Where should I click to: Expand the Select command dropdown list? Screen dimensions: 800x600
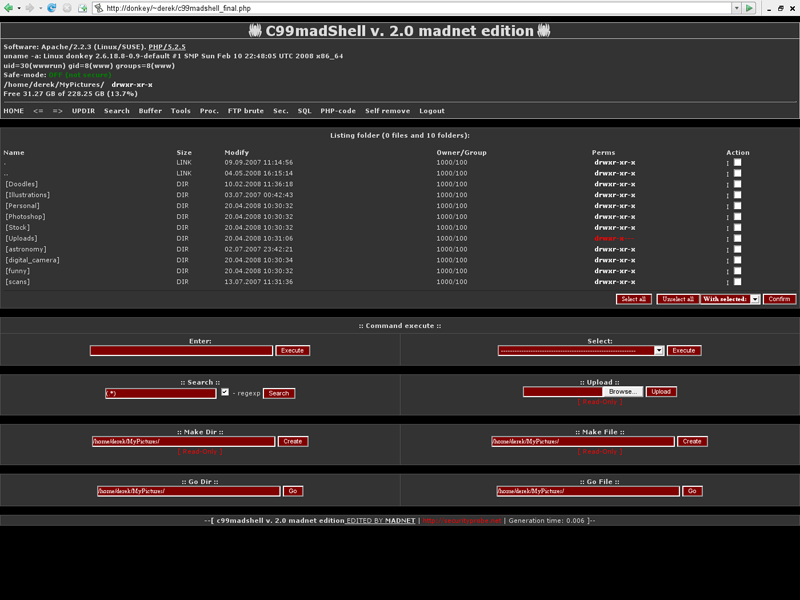(x=659, y=351)
